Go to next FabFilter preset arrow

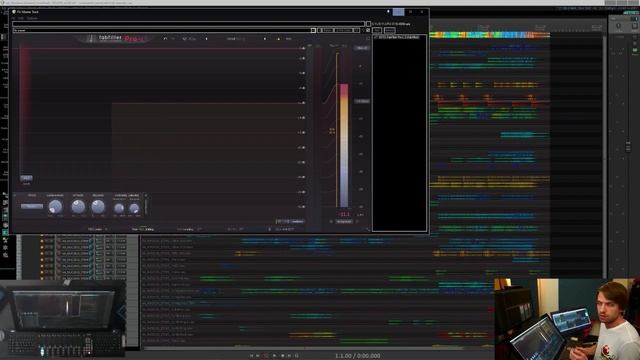[265, 39]
